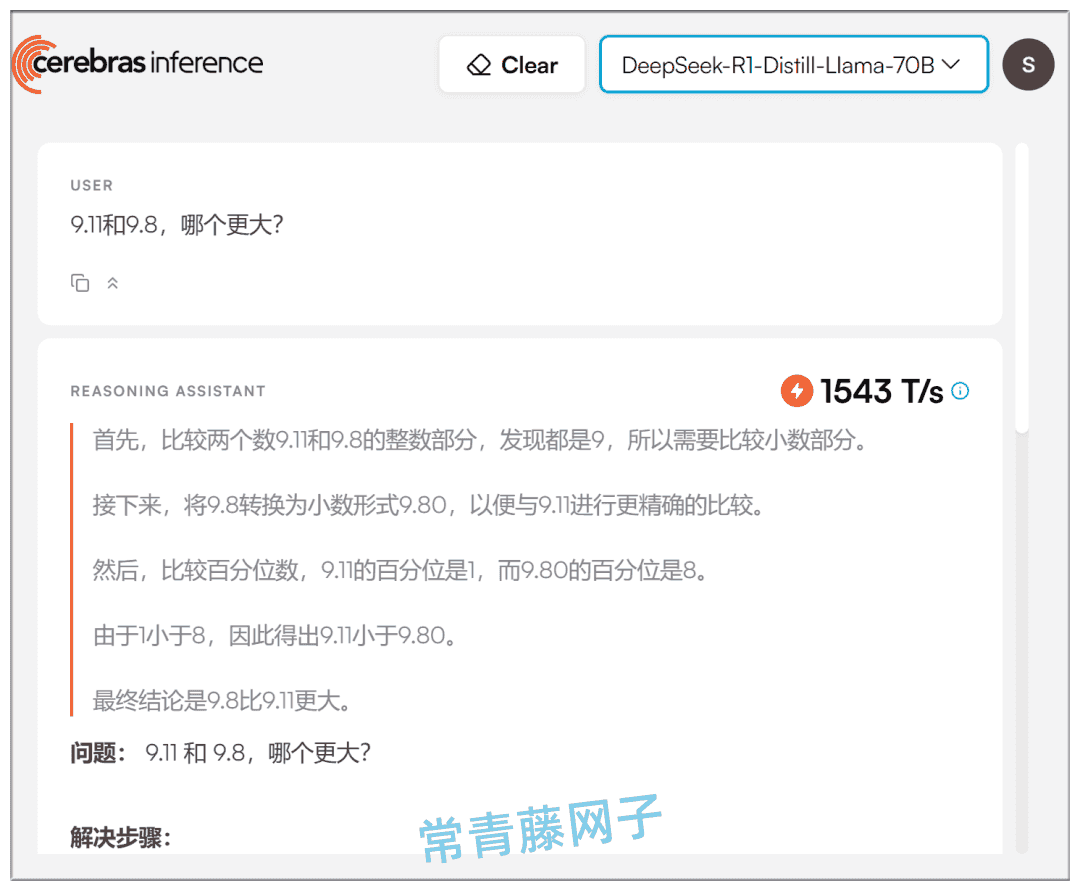Click the answer line beginning '问题：'
The height and width of the screenshot is (891, 1080).
pos(220,753)
